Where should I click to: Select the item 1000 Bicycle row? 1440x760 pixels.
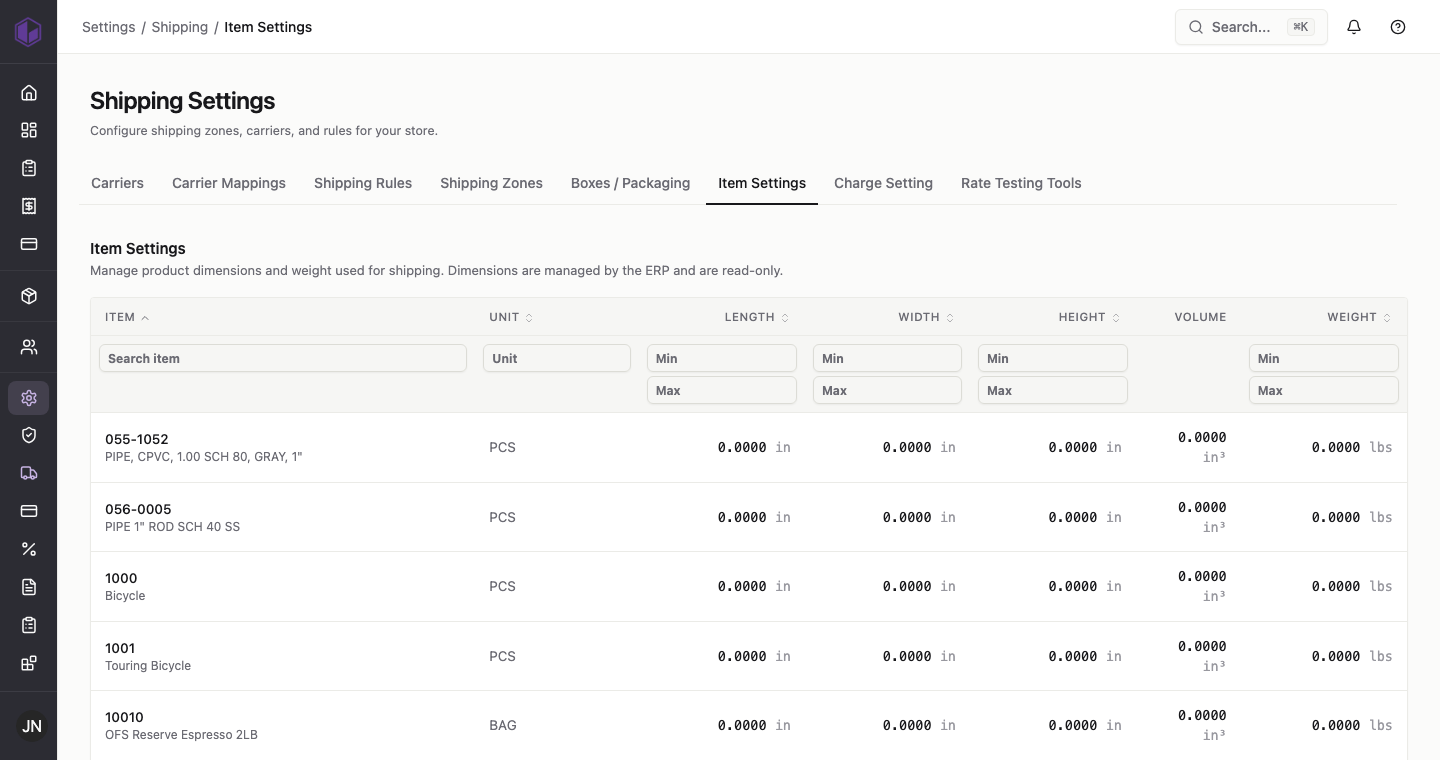tap(748, 586)
